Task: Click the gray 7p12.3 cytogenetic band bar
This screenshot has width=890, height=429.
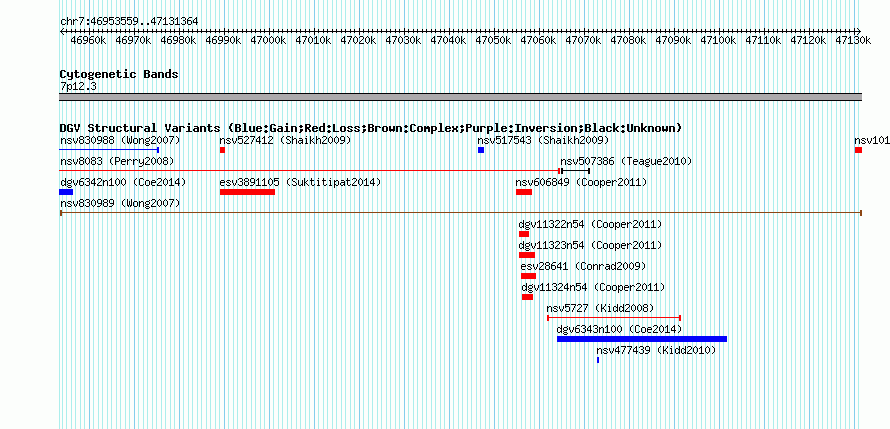Action: [x=461, y=97]
